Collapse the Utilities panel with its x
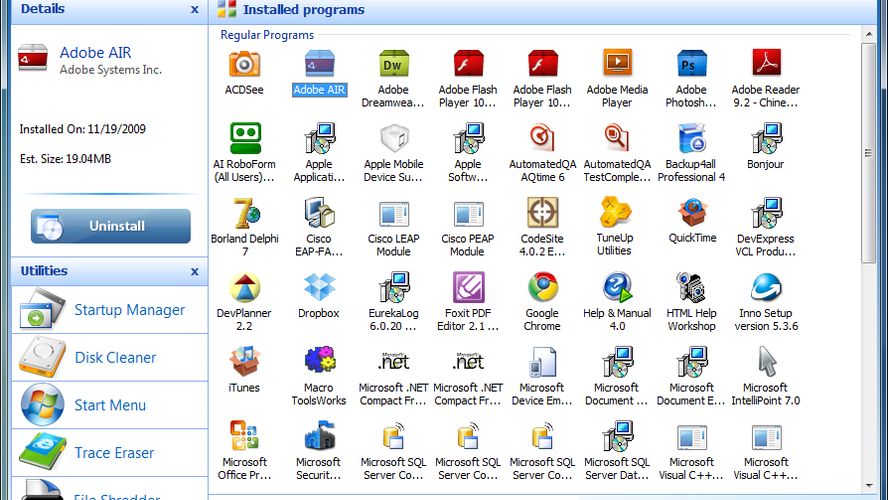Screen dimensions: 888x500 click(x=194, y=271)
